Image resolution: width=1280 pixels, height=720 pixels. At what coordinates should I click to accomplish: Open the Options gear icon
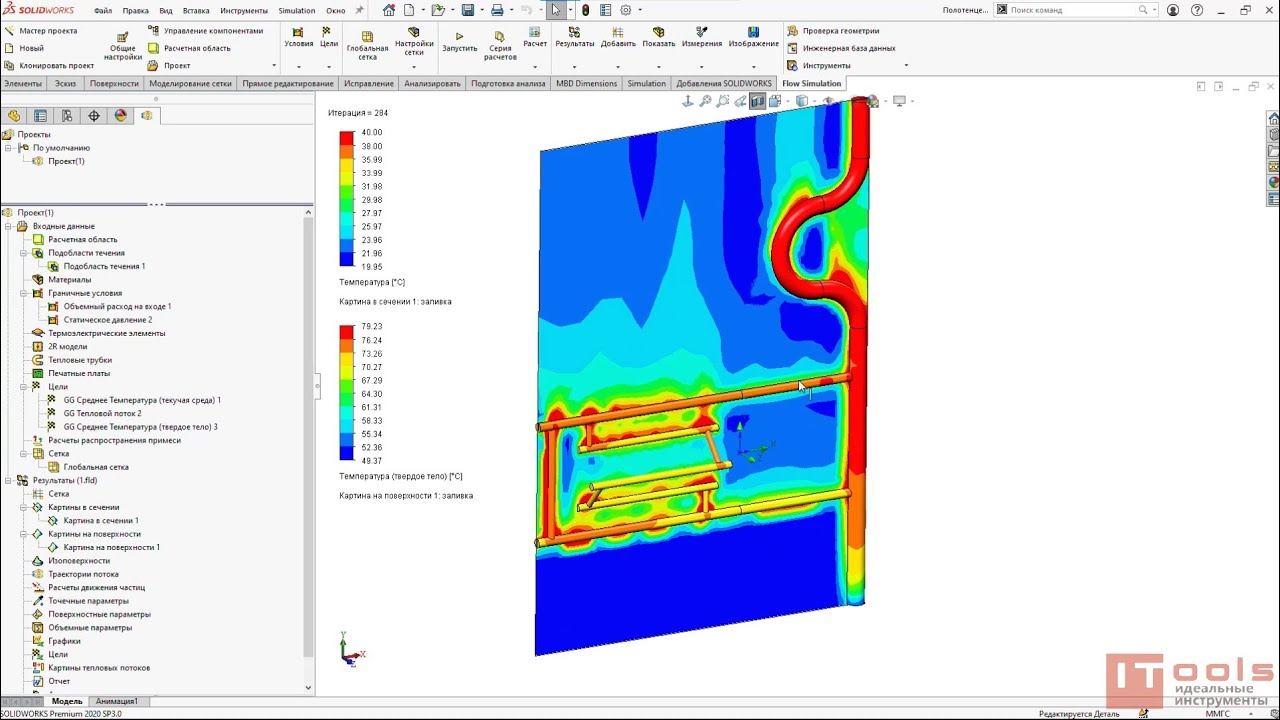click(x=626, y=10)
